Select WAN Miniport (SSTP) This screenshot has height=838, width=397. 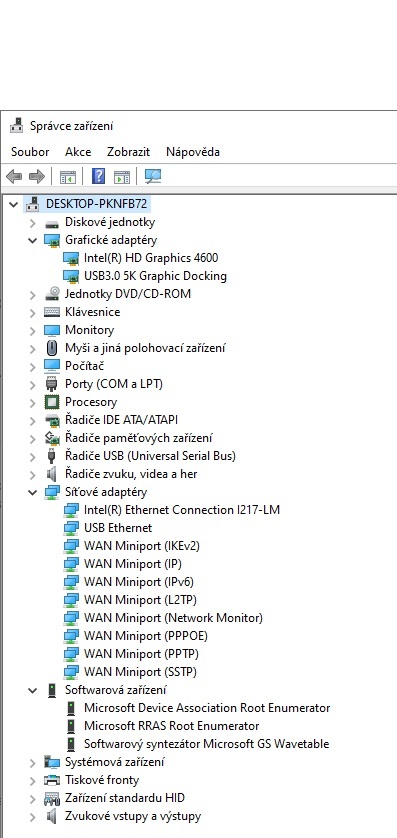[x=141, y=672]
